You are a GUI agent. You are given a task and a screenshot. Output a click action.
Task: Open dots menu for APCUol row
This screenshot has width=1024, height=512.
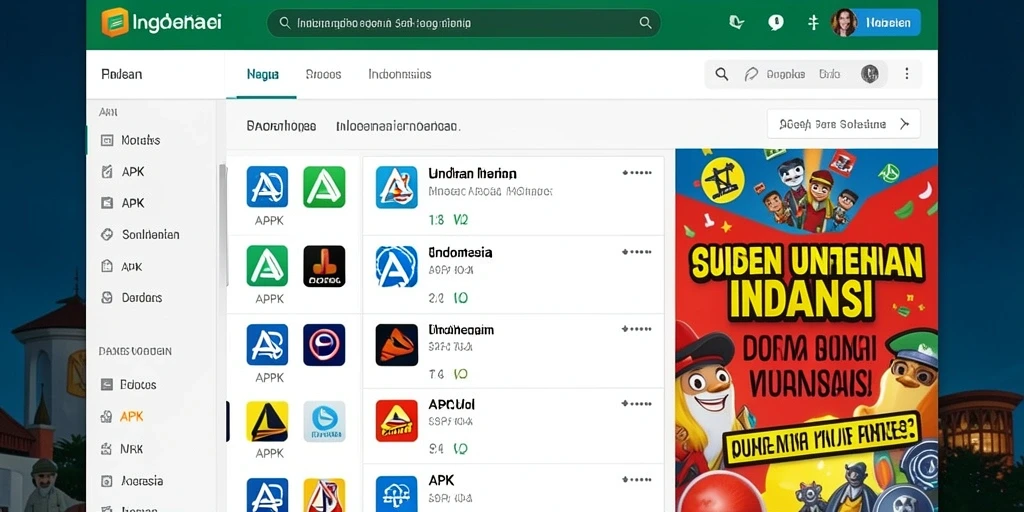(637, 404)
